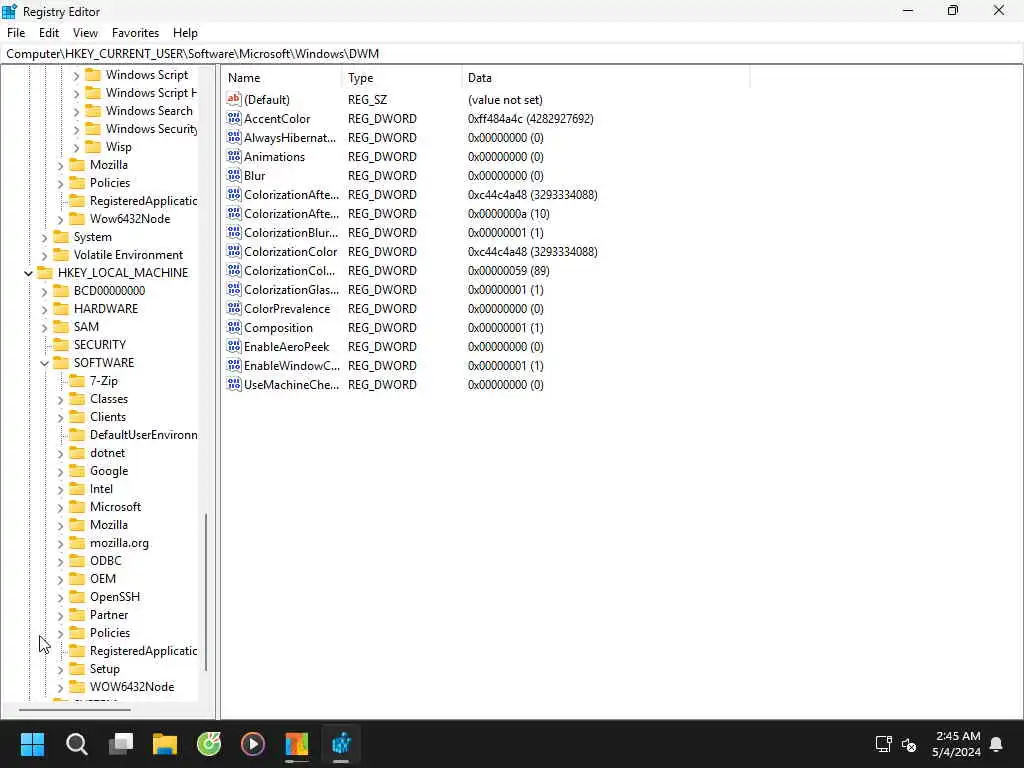Viewport: 1024px width, 768px height.
Task: Expand the BCD00000000 key
Action: click(x=44, y=291)
